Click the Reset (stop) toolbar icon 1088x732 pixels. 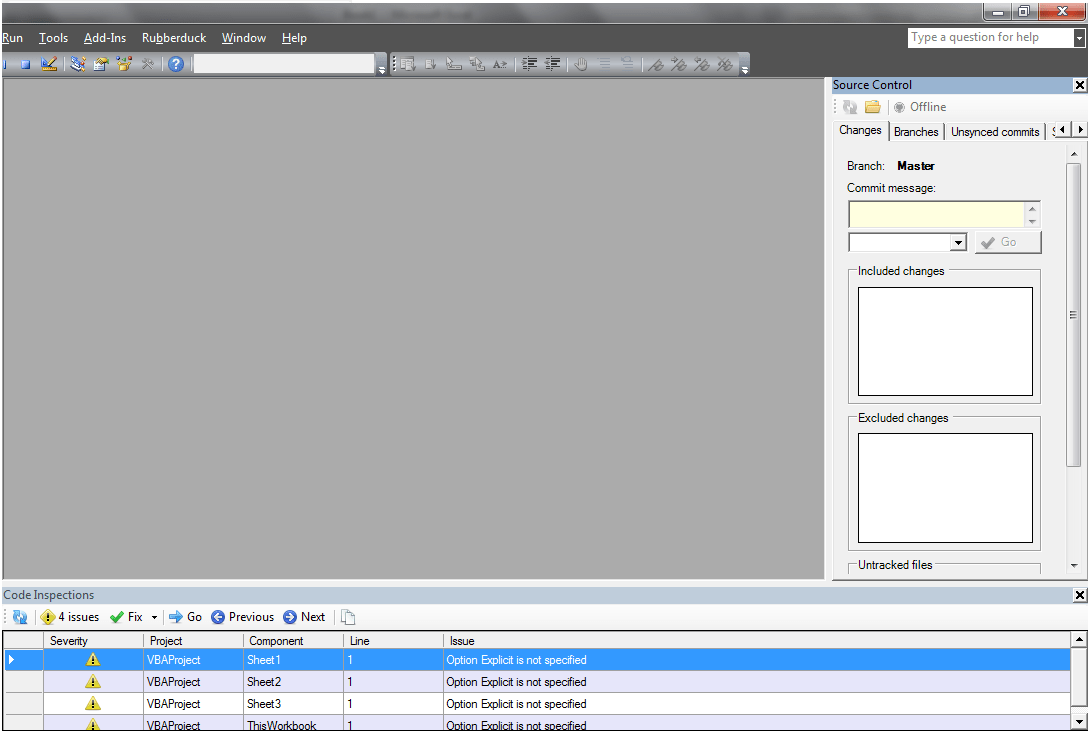(x=26, y=64)
